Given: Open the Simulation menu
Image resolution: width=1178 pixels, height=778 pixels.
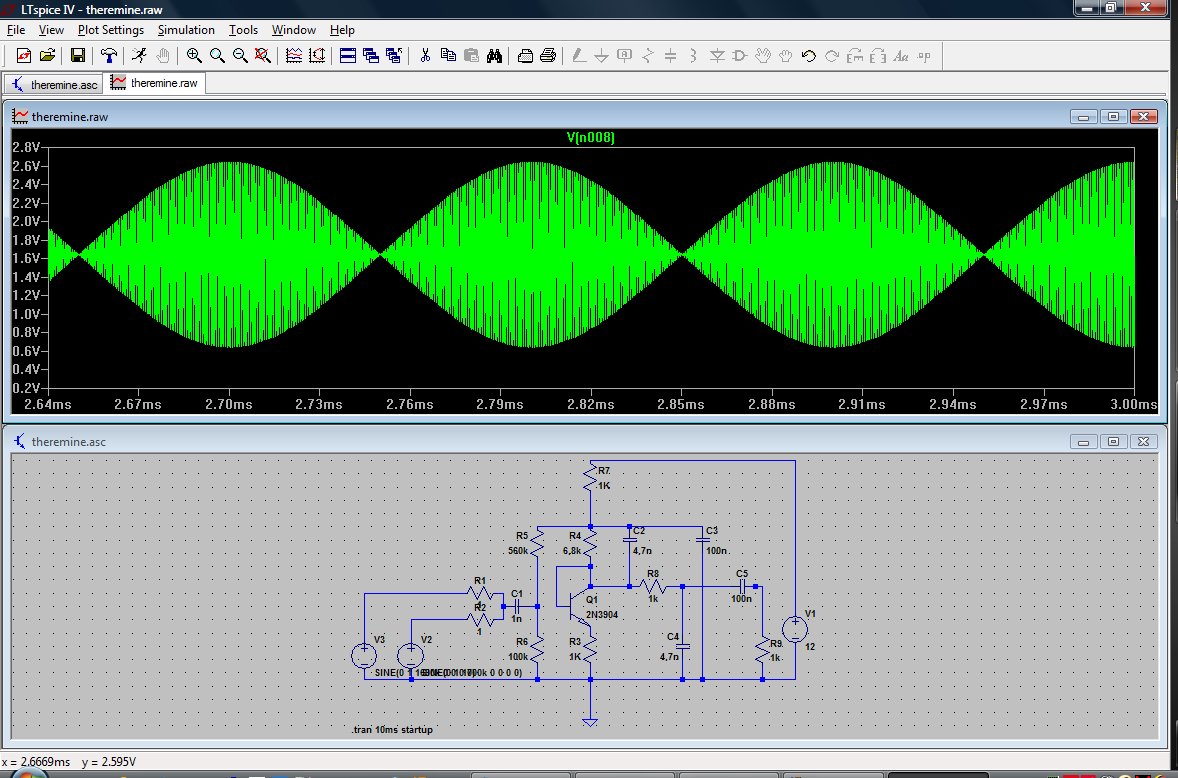Looking at the screenshot, I should [x=186, y=30].
